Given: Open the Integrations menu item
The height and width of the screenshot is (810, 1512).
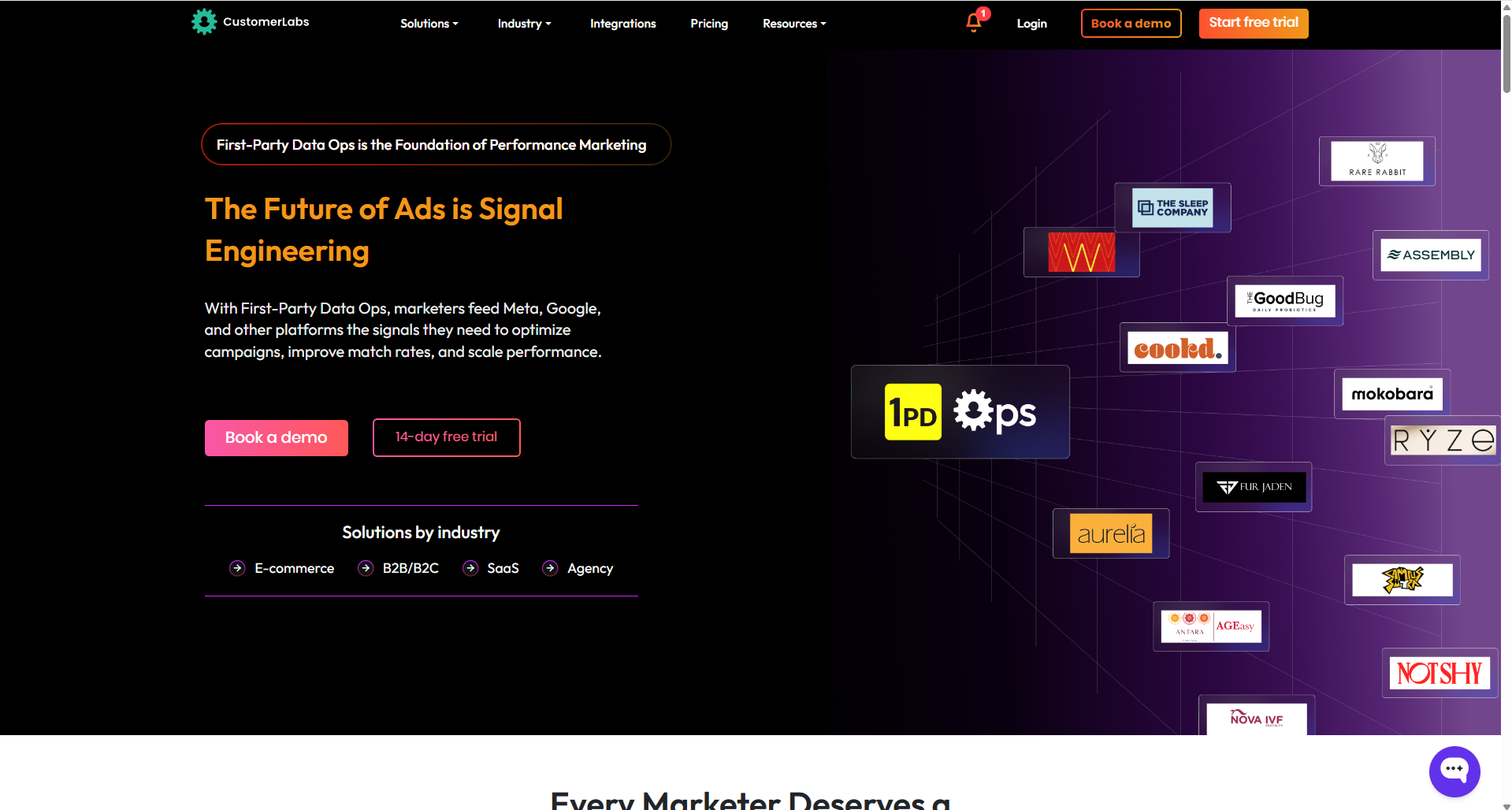Looking at the screenshot, I should [622, 24].
